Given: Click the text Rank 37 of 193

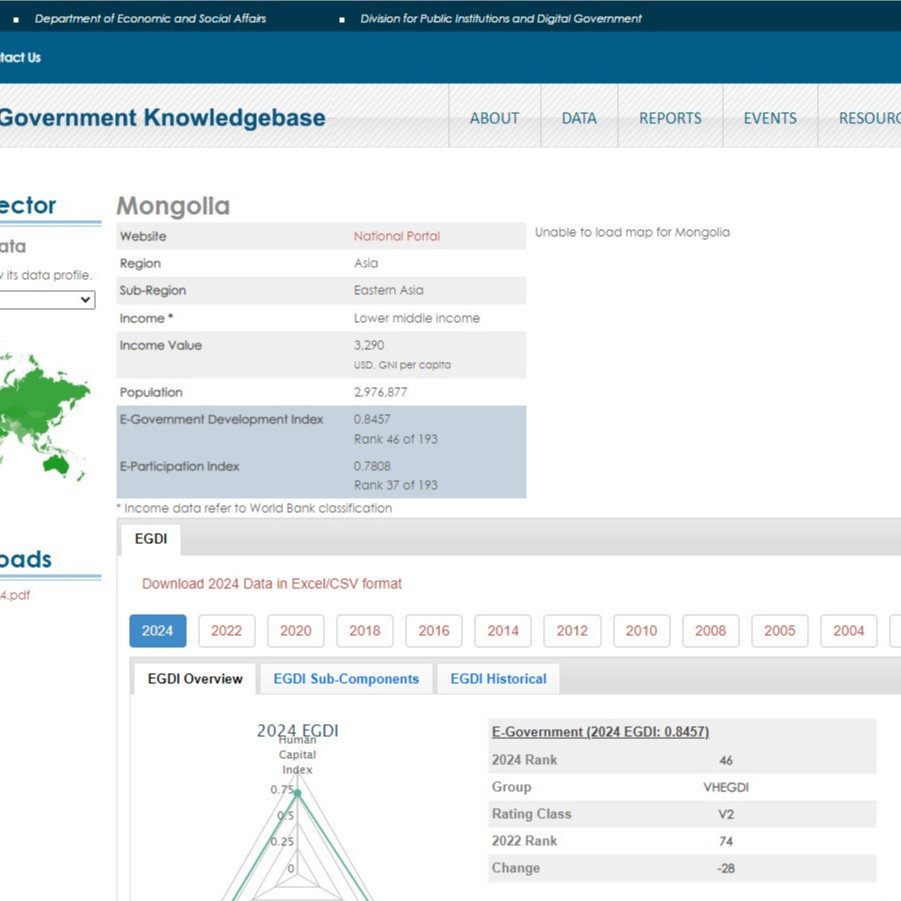Looking at the screenshot, I should point(395,485).
